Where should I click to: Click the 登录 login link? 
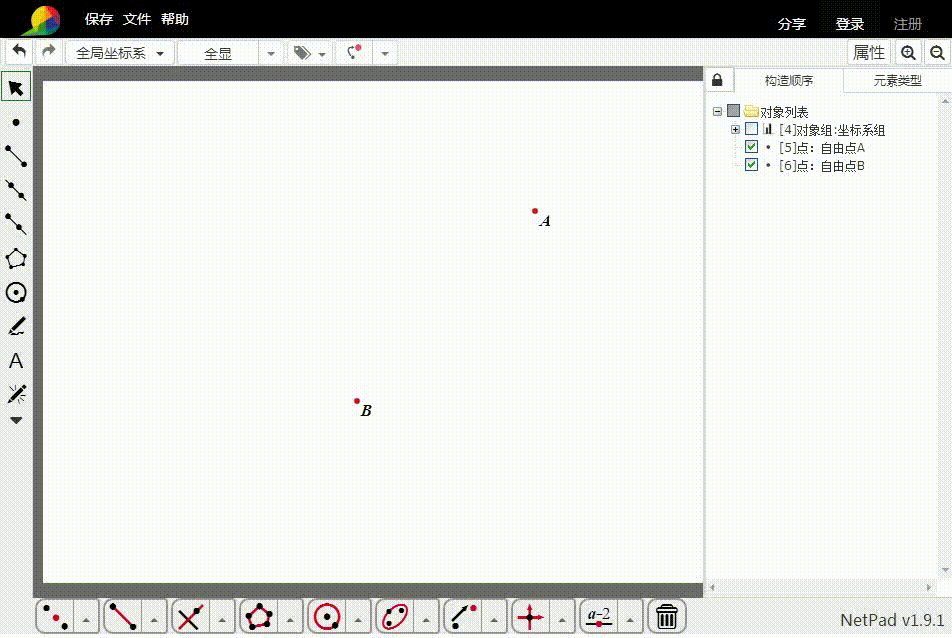click(849, 24)
